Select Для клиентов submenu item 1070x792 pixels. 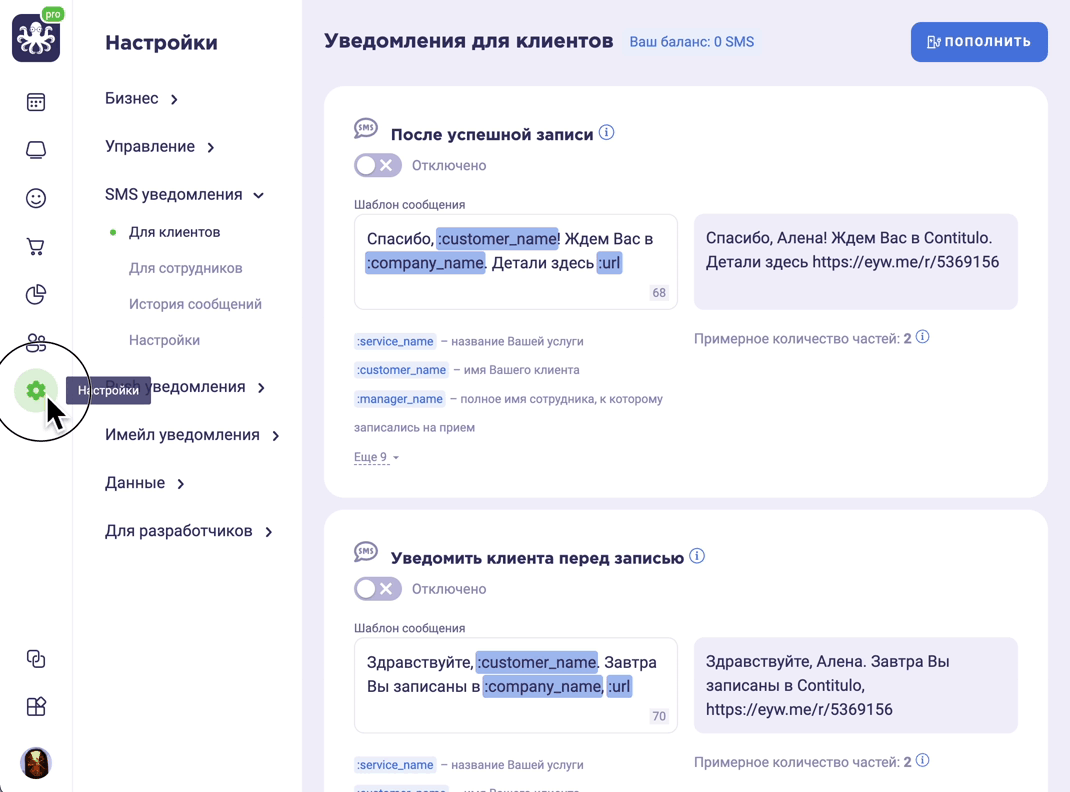[x=175, y=232]
